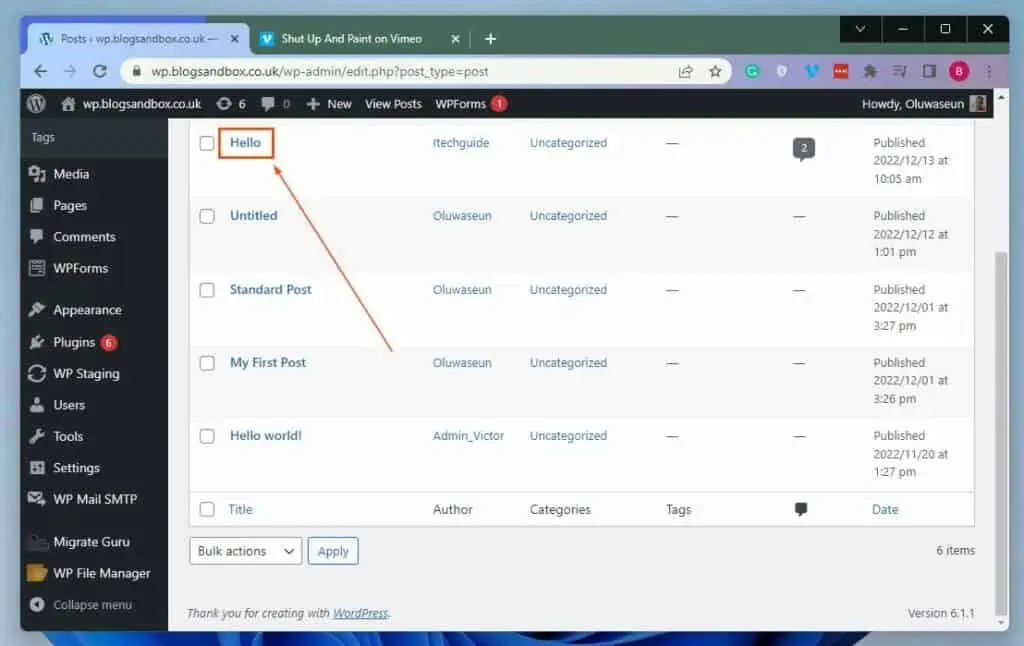This screenshot has width=1024, height=646.
Task: Check the Untitled post checkbox
Action: 207,216
